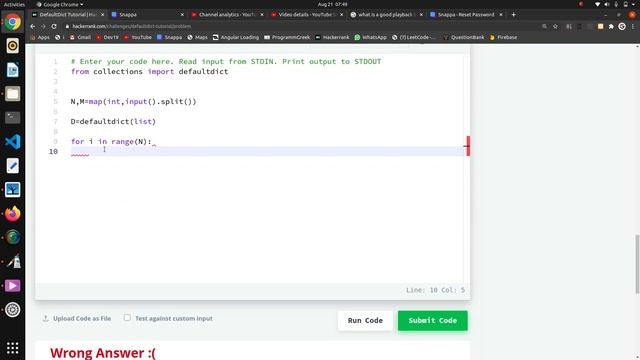This screenshot has width=640, height=360.
Task: Click the browser forward arrow
Action: click(x=43, y=26)
